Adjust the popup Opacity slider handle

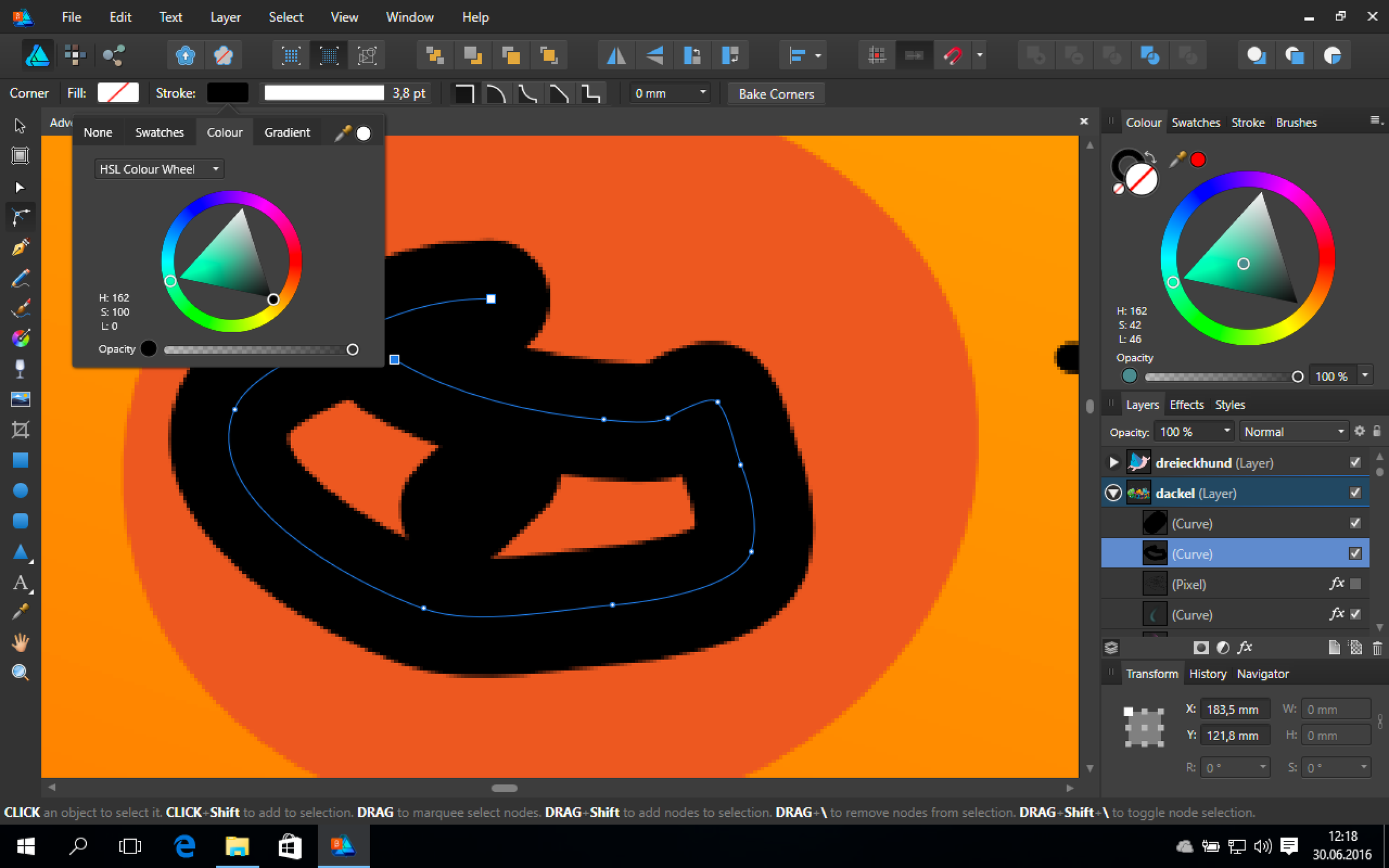353,350
